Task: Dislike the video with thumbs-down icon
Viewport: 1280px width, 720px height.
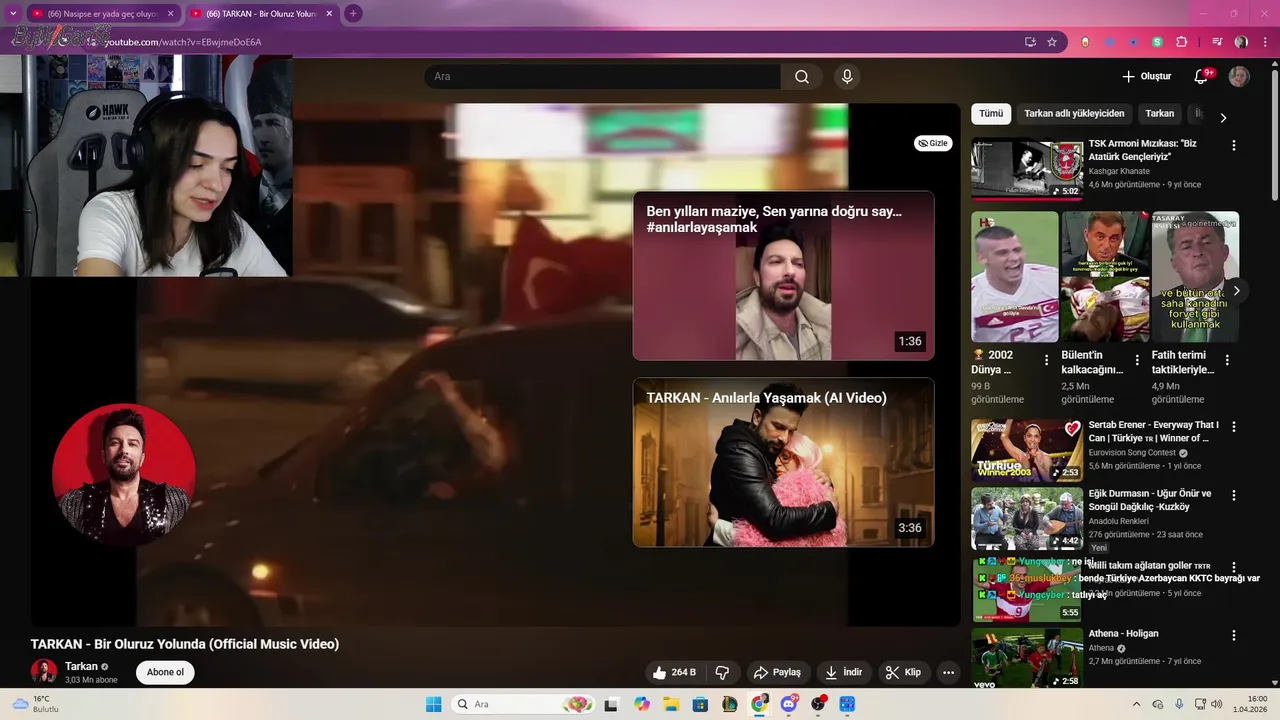Action: pyautogui.click(x=722, y=672)
